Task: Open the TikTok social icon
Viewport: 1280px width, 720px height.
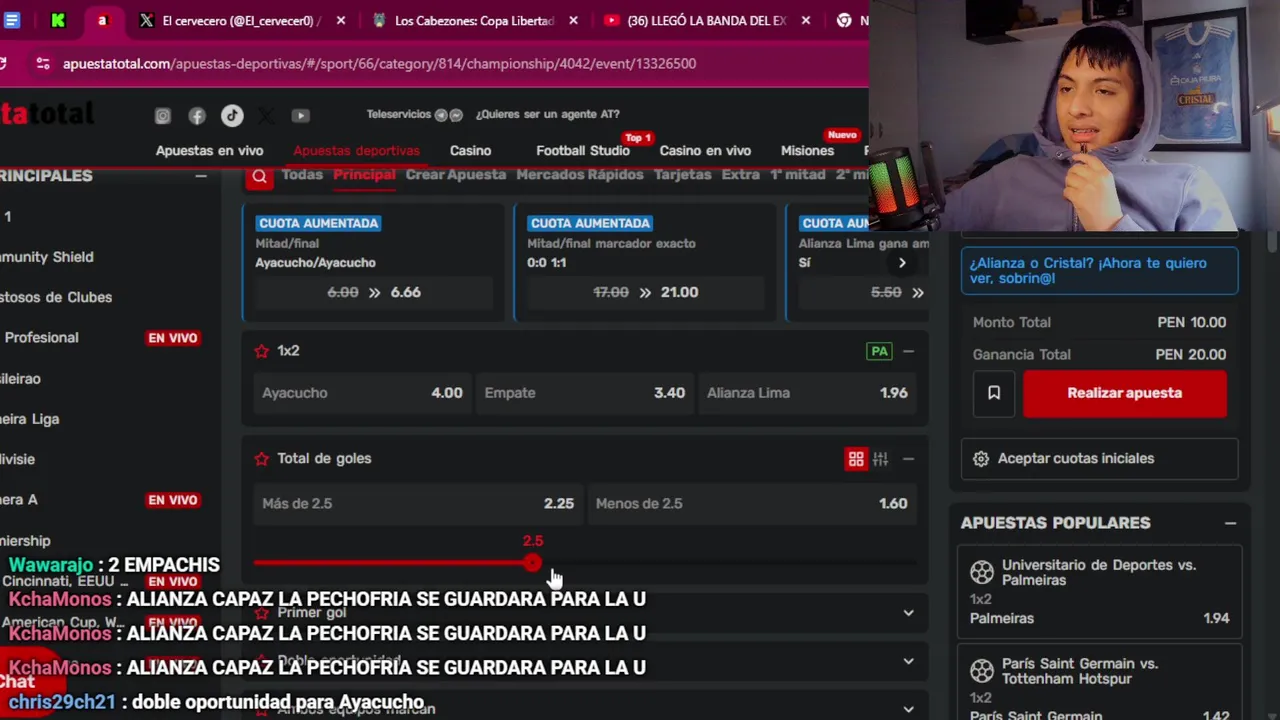Action: pos(232,115)
